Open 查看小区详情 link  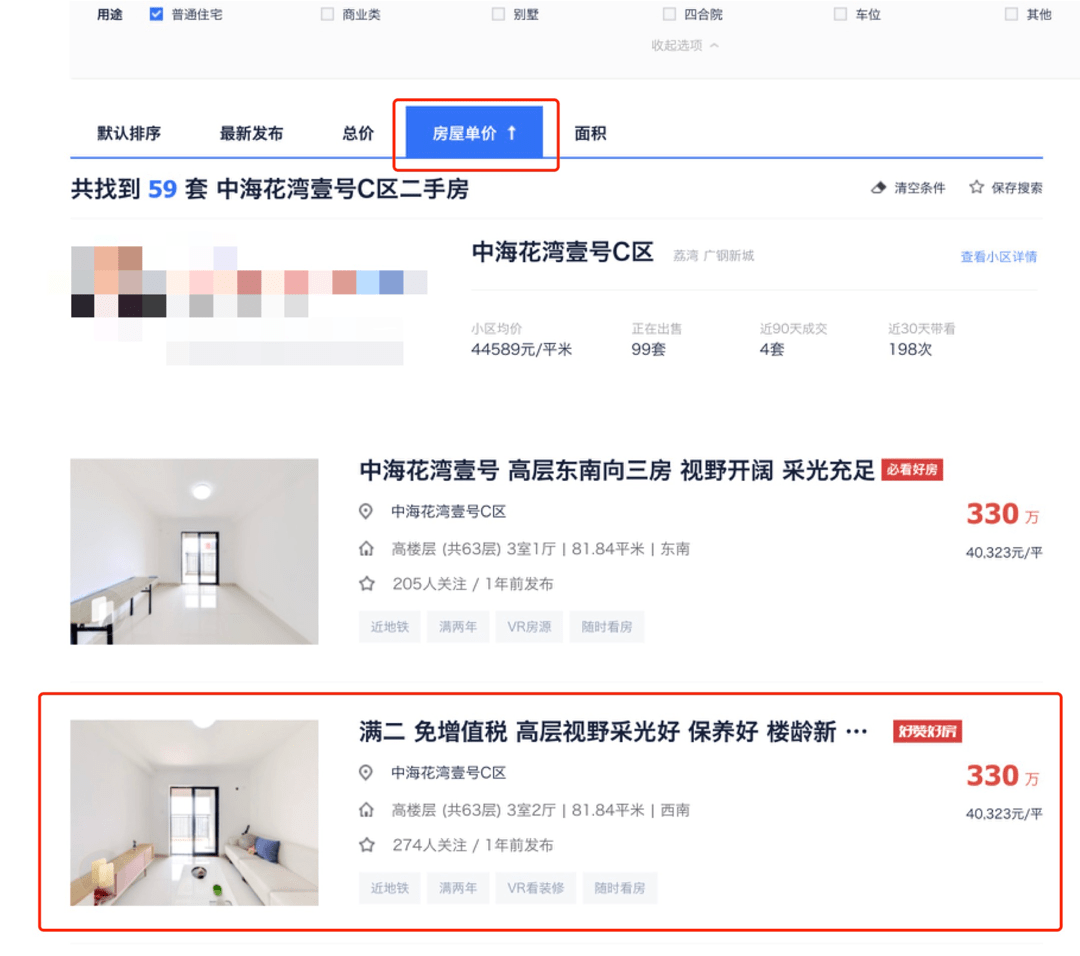click(x=999, y=257)
